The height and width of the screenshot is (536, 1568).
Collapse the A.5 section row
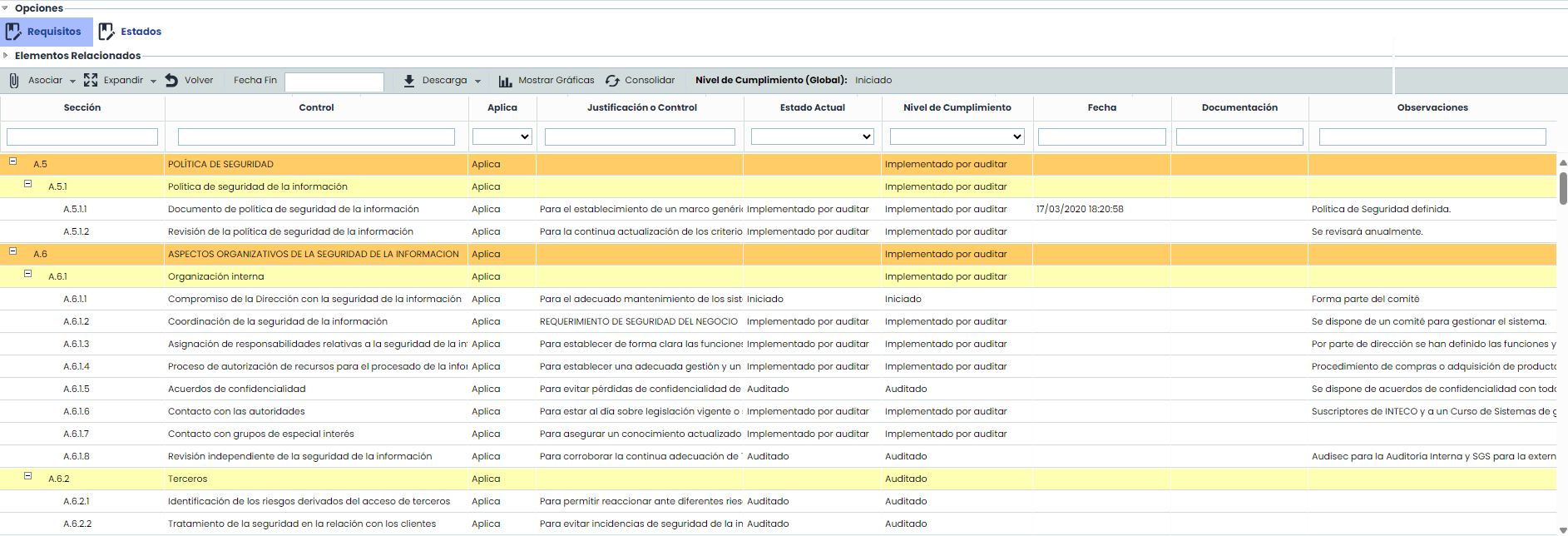[13, 161]
